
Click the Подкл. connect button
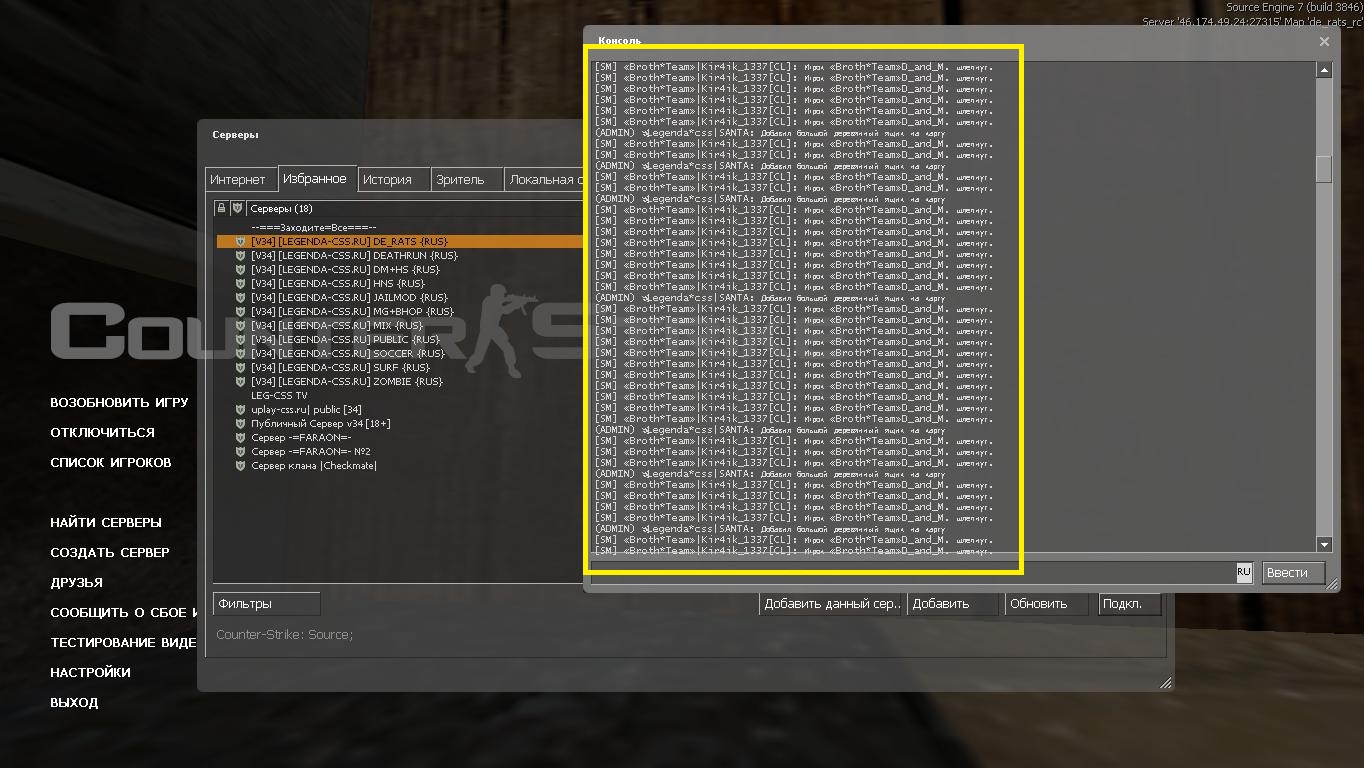pos(1130,604)
